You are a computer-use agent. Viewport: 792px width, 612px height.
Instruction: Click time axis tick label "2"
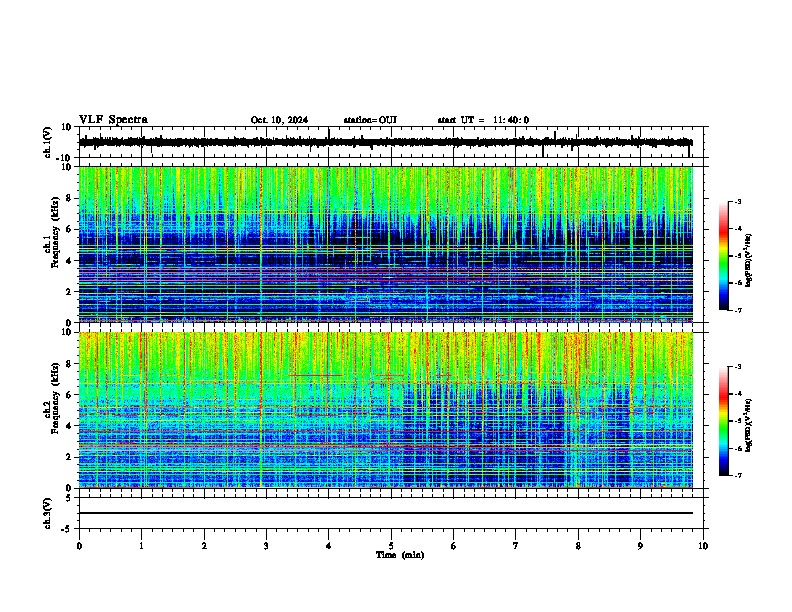click(x=204, y=546)
